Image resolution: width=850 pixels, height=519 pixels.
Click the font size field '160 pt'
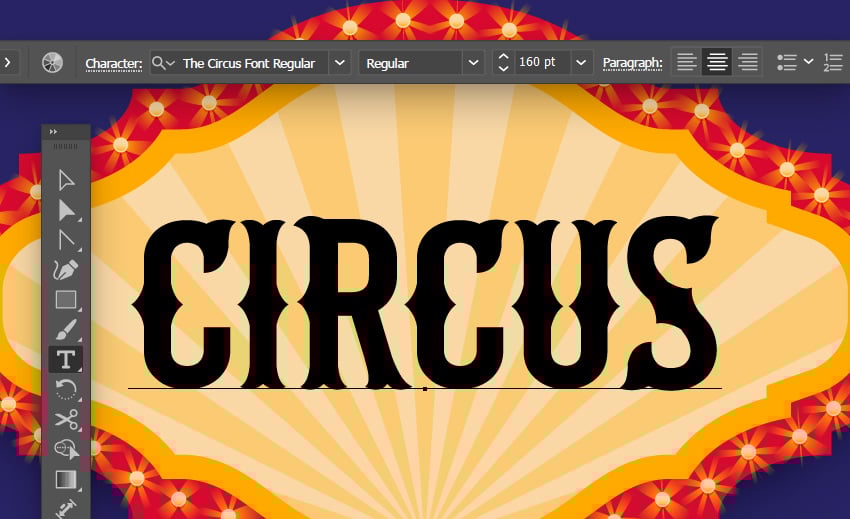pos(541,62)
